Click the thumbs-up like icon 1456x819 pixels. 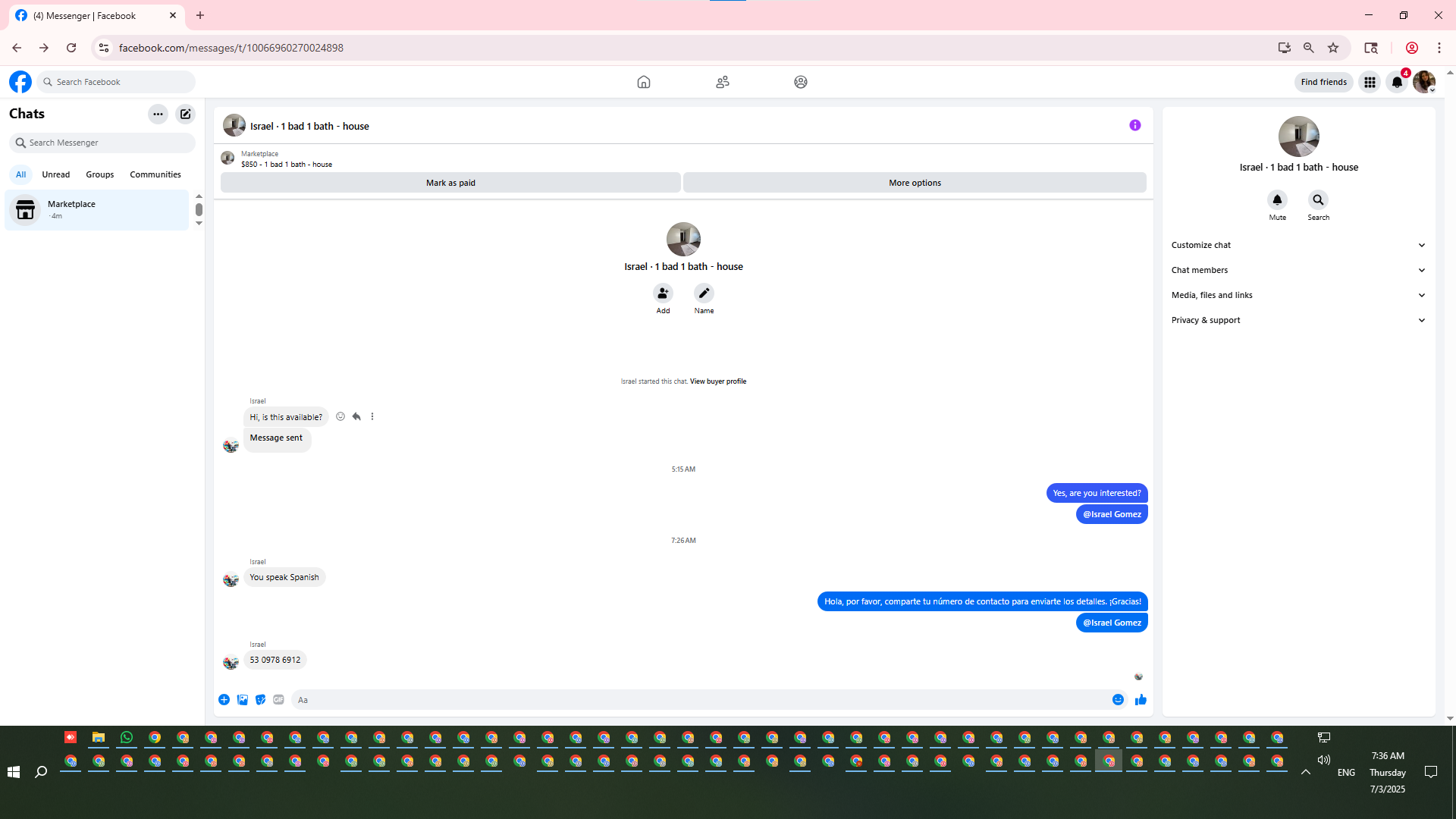(x=1141, y=700)
